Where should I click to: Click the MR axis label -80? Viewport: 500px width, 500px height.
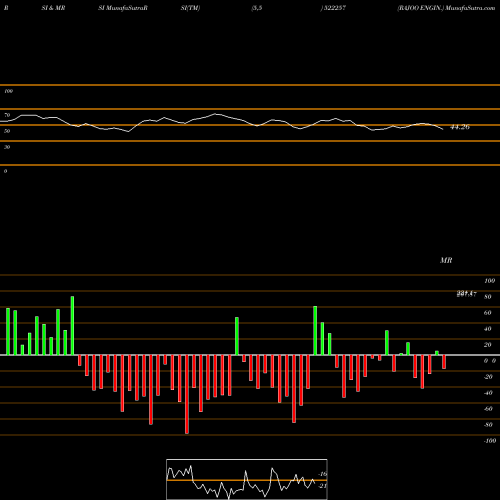488,425
